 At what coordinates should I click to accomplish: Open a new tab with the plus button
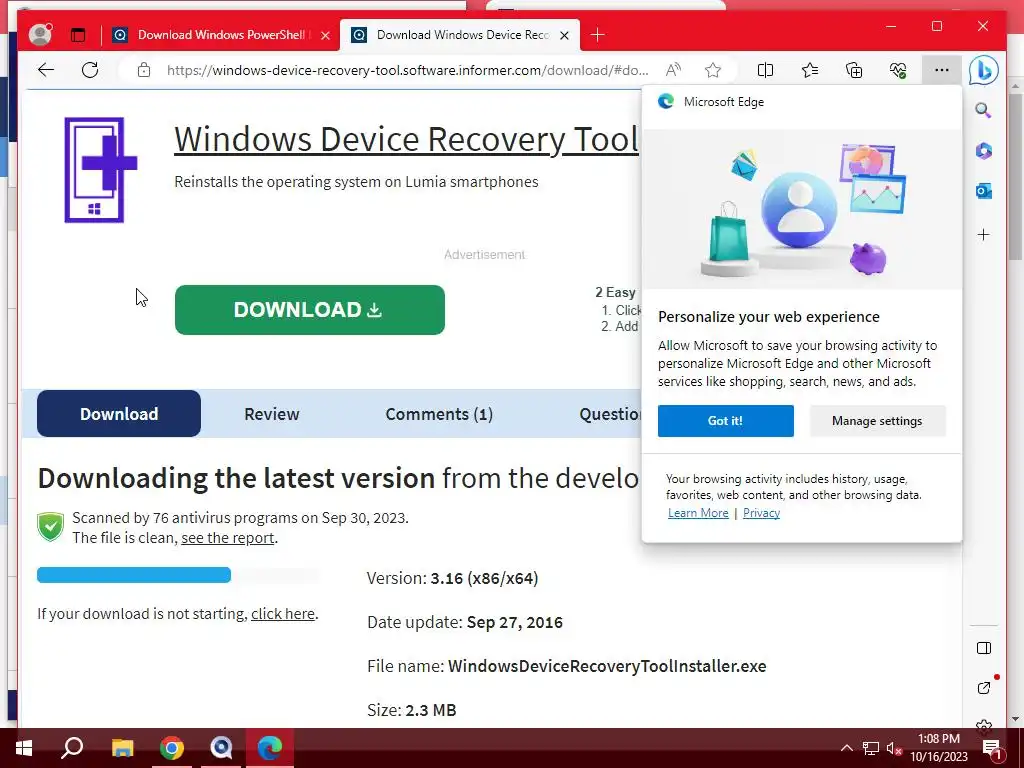pos(598,35)
